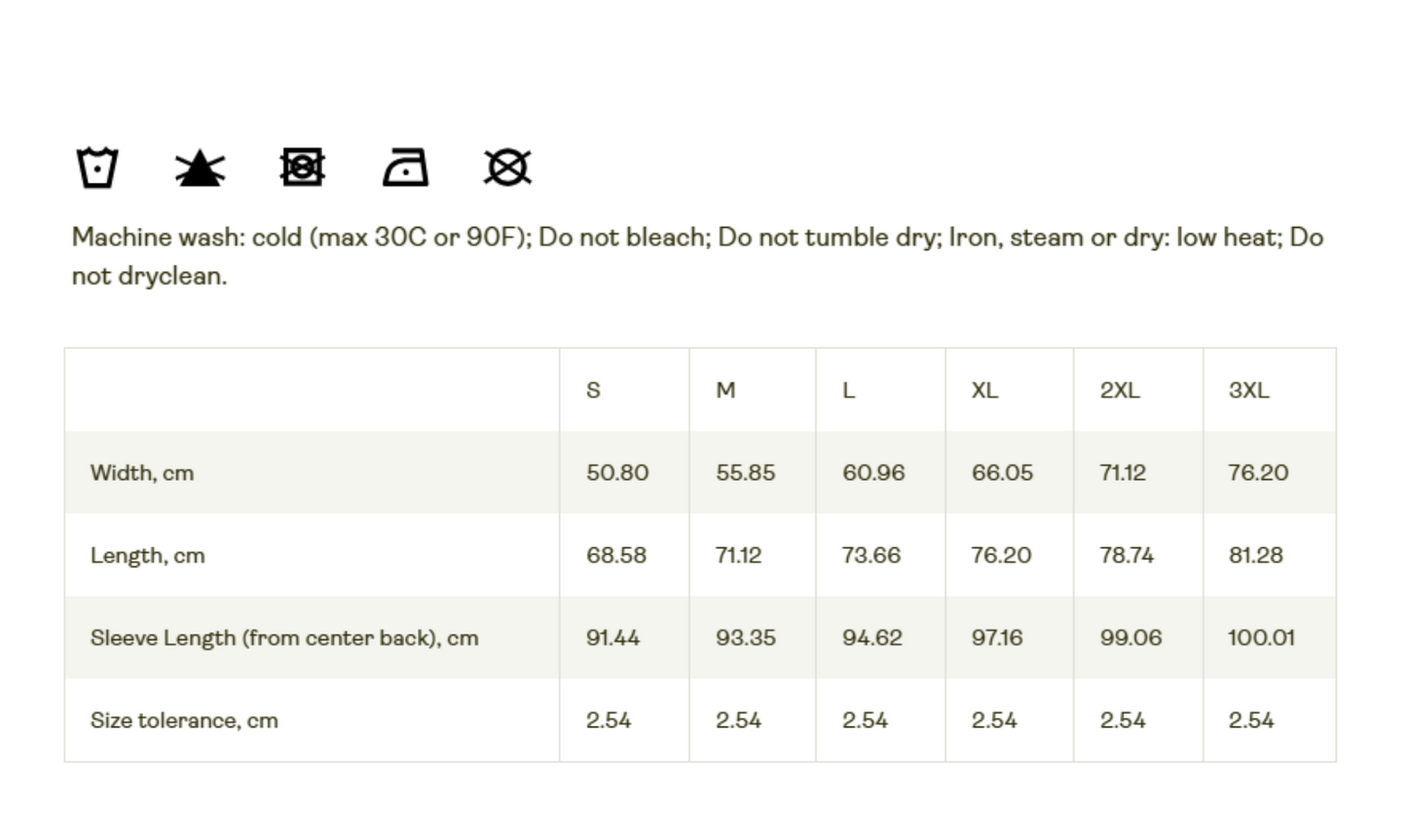Click the 97.16 sleeve length value
The height and width of the screenshot is (840, 1407).
pos(997,639)
